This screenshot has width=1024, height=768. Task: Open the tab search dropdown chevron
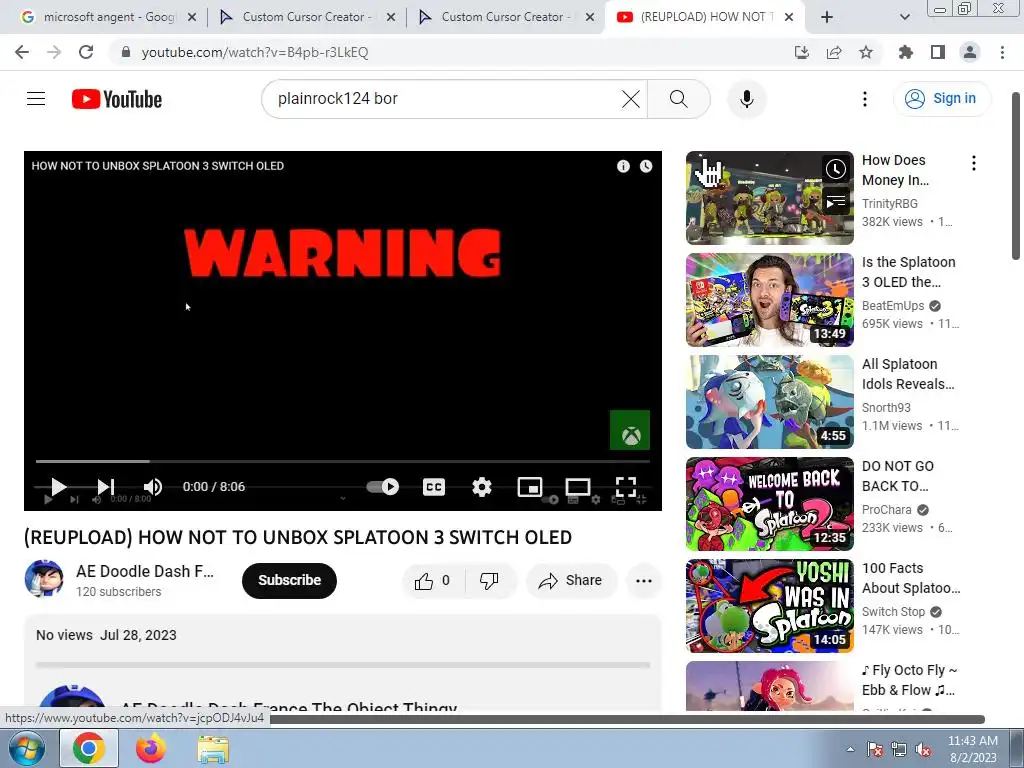point(904,17)
